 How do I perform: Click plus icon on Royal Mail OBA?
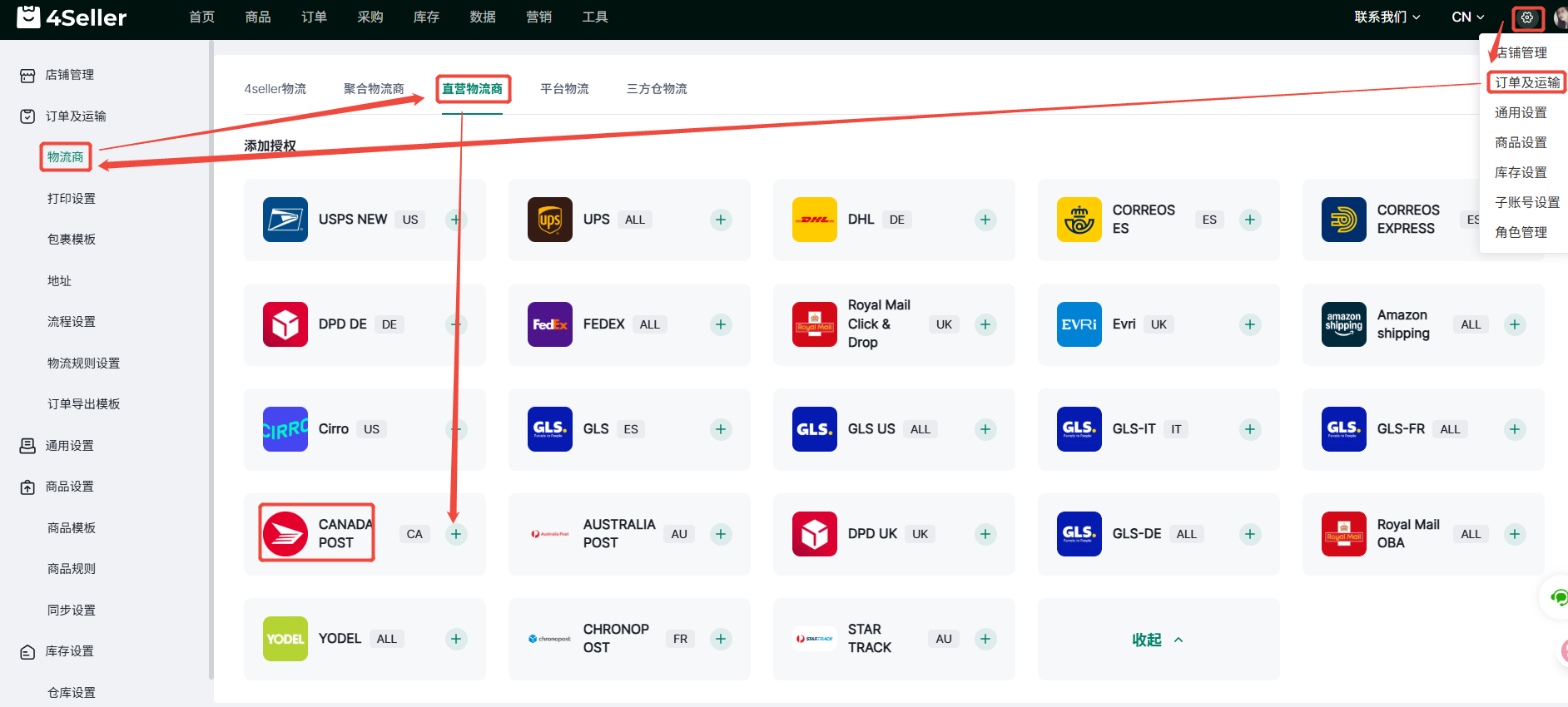(1515, 534)
